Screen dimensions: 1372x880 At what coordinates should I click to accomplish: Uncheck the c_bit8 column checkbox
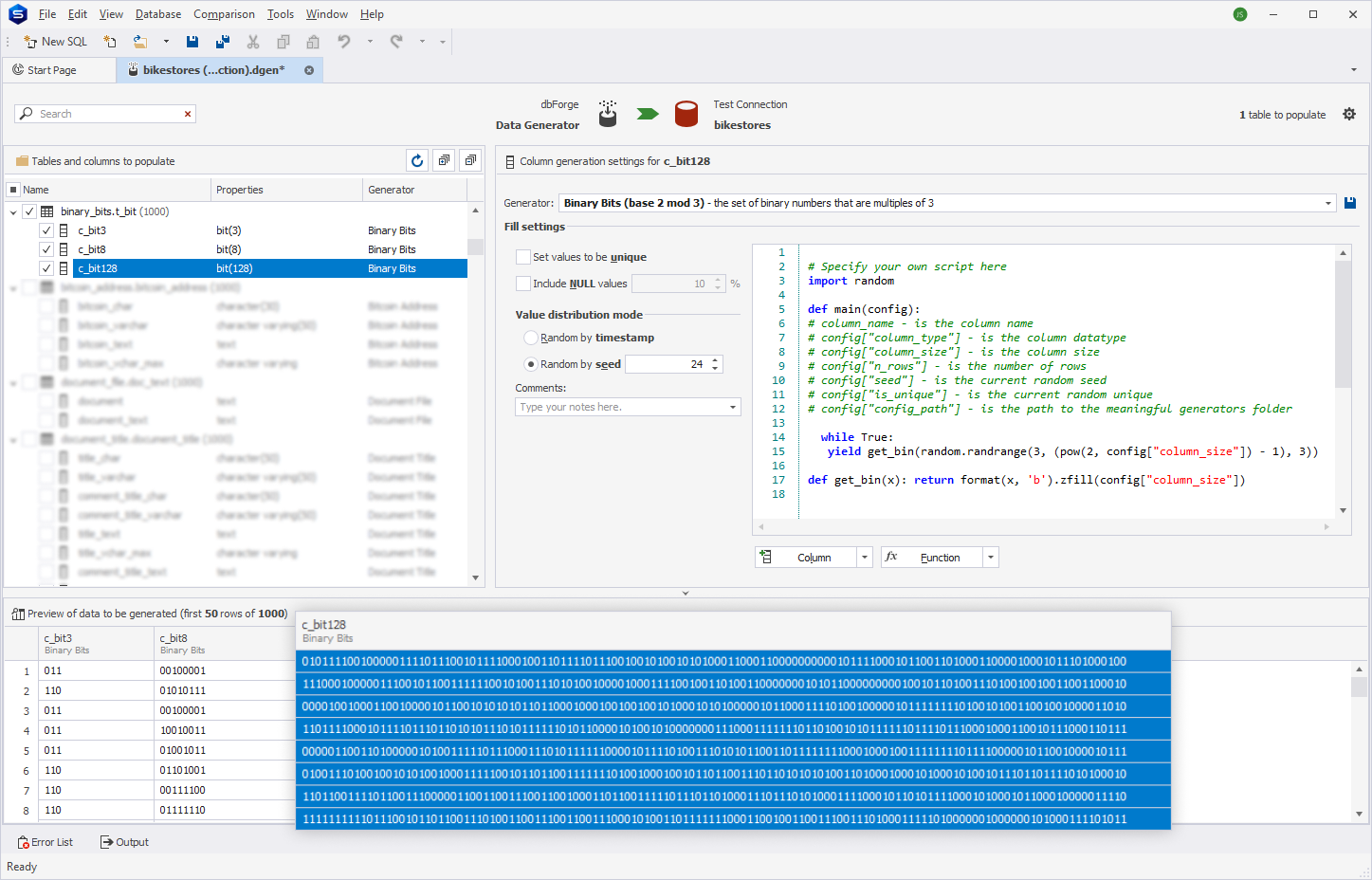tap(46, 249)
